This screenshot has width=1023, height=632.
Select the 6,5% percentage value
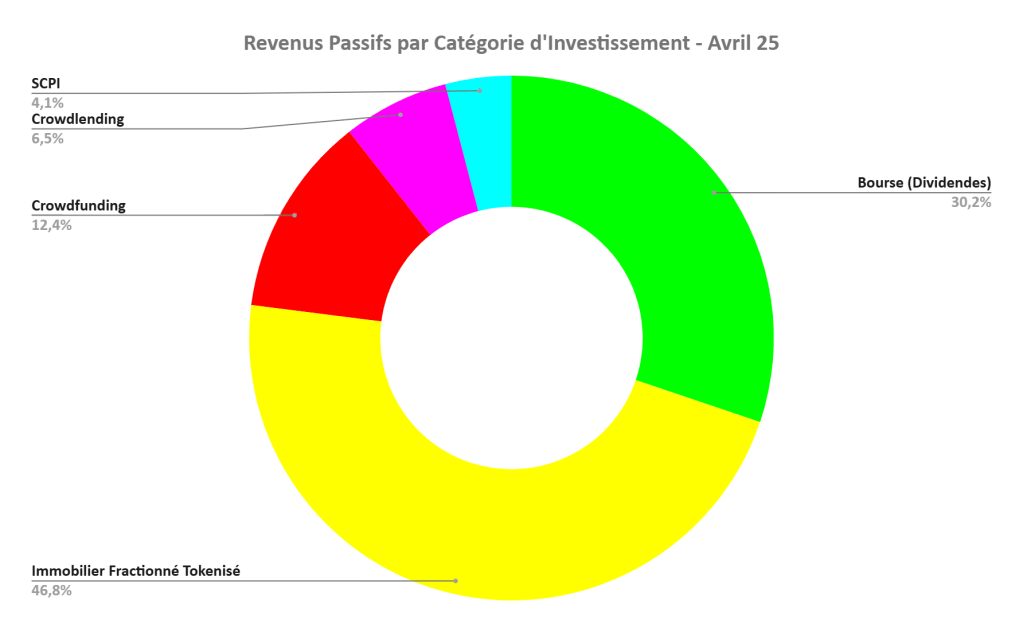47,138
